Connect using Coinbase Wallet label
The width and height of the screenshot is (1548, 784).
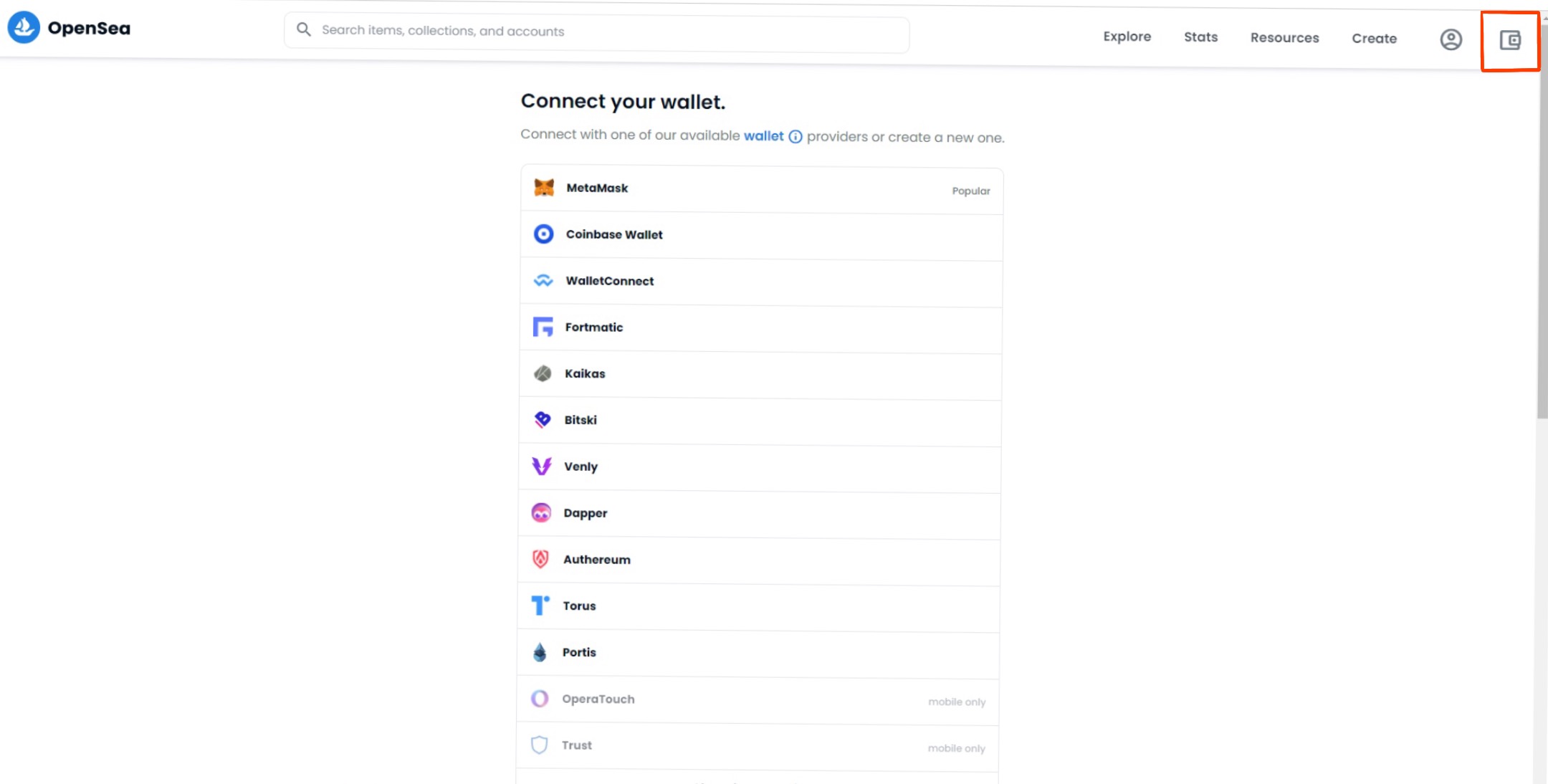click(x=614, y=234)
